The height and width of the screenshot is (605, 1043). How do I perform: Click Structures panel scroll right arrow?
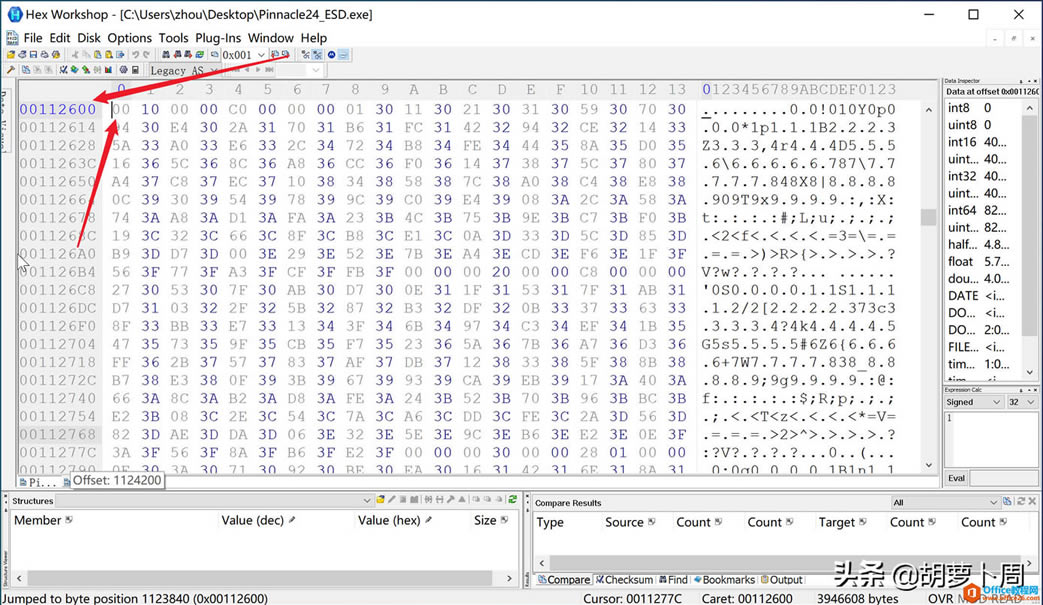[x=510, y=578]
